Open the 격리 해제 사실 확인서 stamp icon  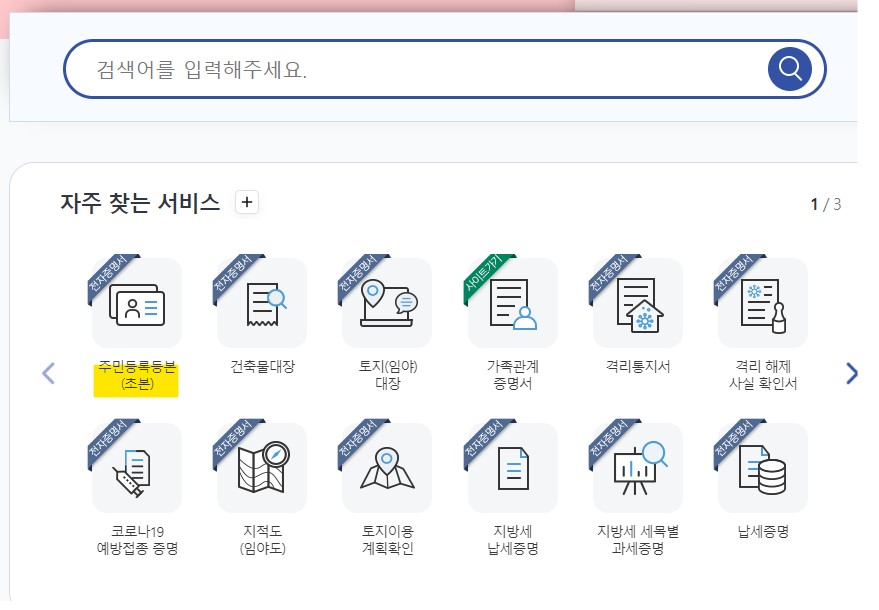point(762,303)
